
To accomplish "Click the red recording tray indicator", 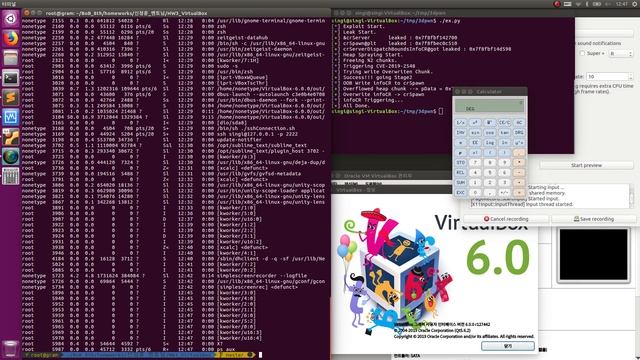I will [557, 4].
